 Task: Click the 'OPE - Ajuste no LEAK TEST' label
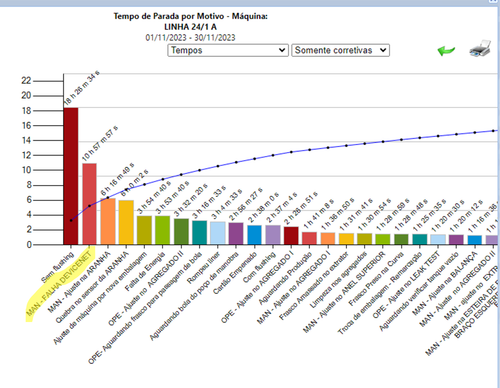(406, 284)
